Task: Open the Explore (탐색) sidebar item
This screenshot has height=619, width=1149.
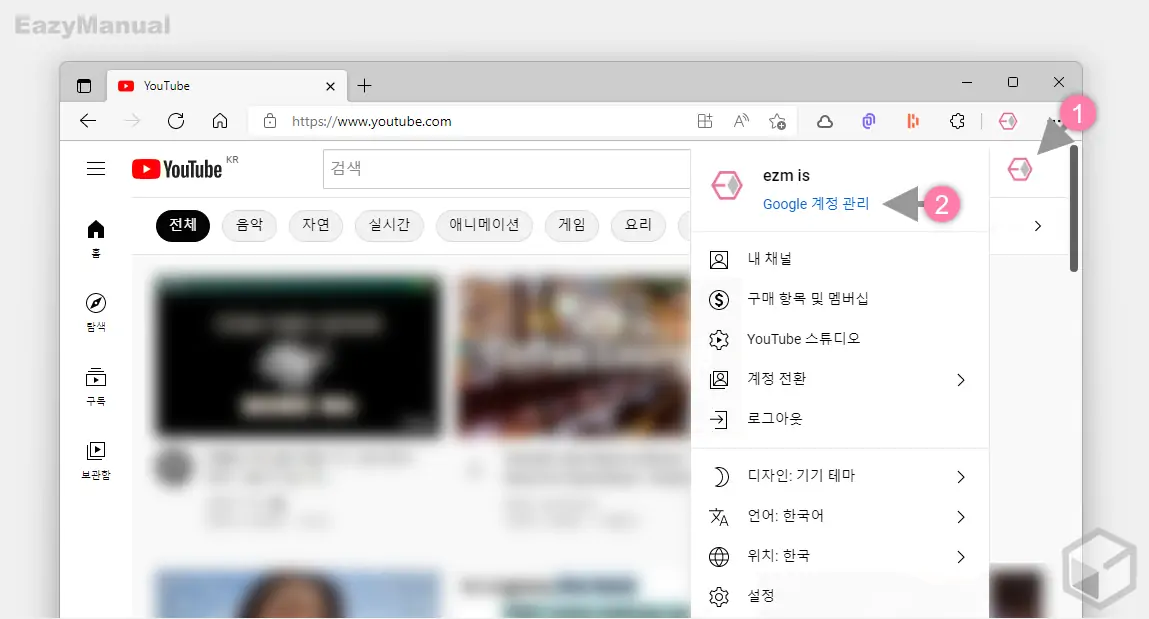Action: tap(96, 313)
